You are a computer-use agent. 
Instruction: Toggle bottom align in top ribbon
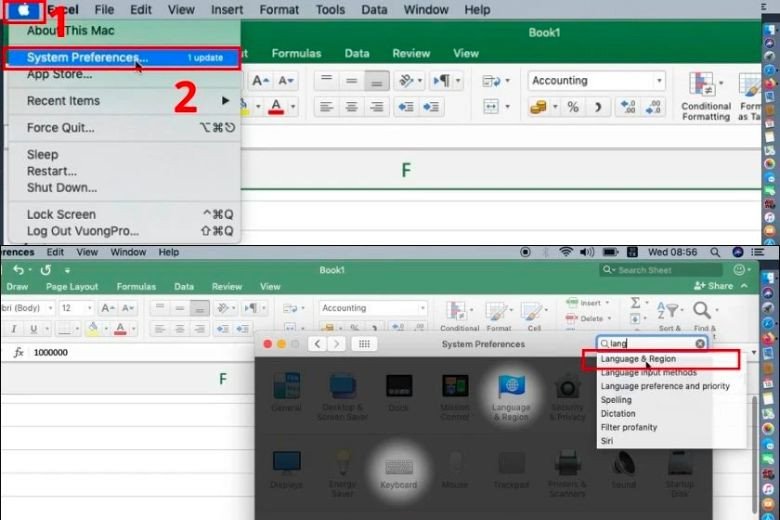(x=377, y=81)
